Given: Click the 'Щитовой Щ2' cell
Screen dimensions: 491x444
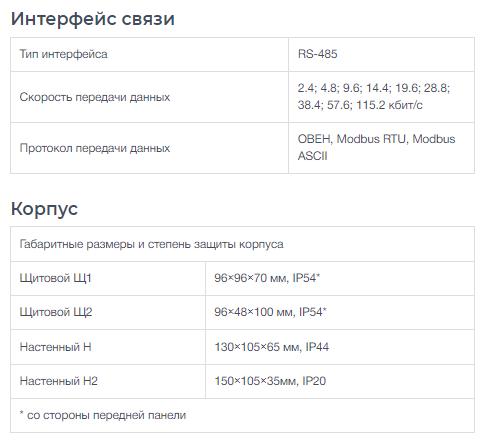Looking at the screenshot, I should click(x=108, y=312).
